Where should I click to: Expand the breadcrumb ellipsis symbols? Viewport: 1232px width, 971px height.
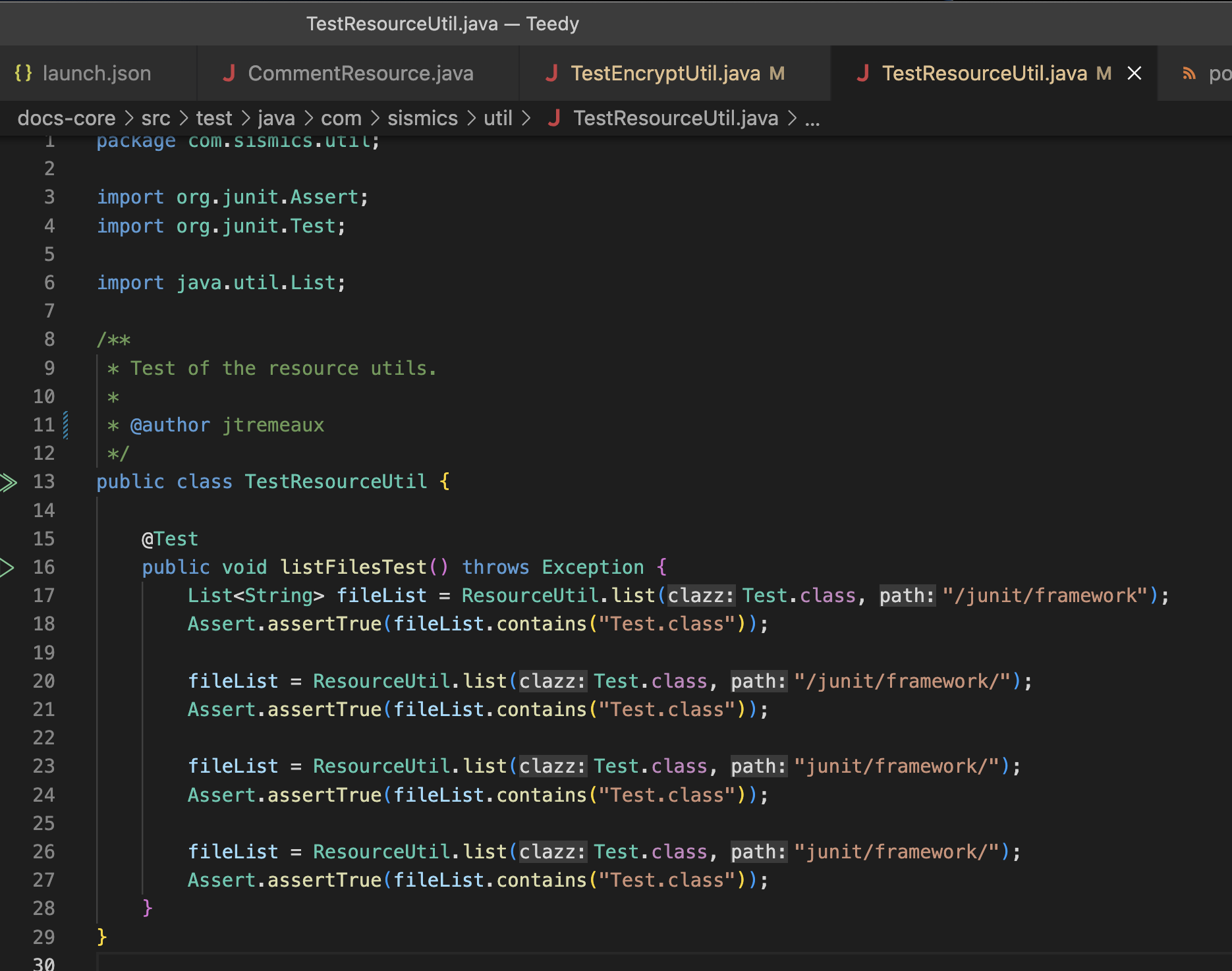tap(812, 120)
